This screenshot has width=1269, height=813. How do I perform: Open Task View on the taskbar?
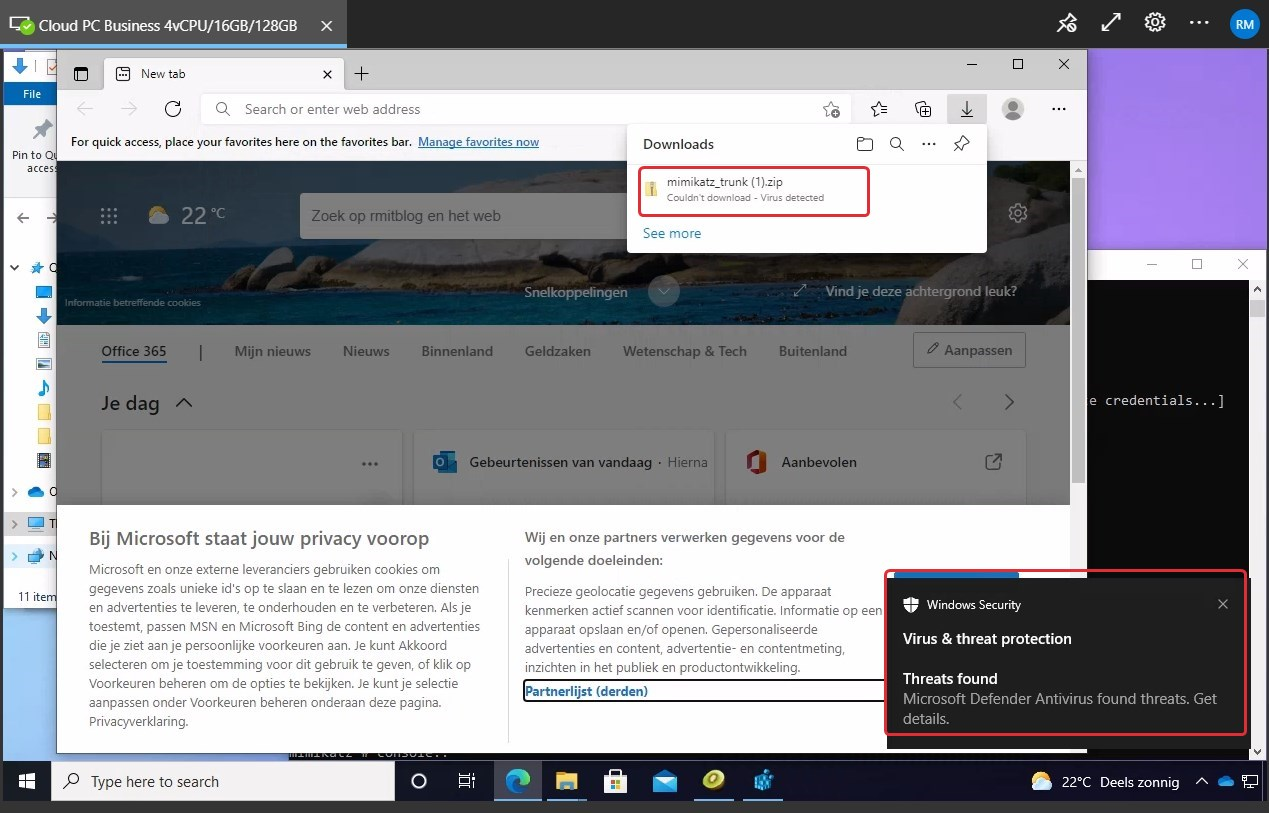[x=466, y=781]
